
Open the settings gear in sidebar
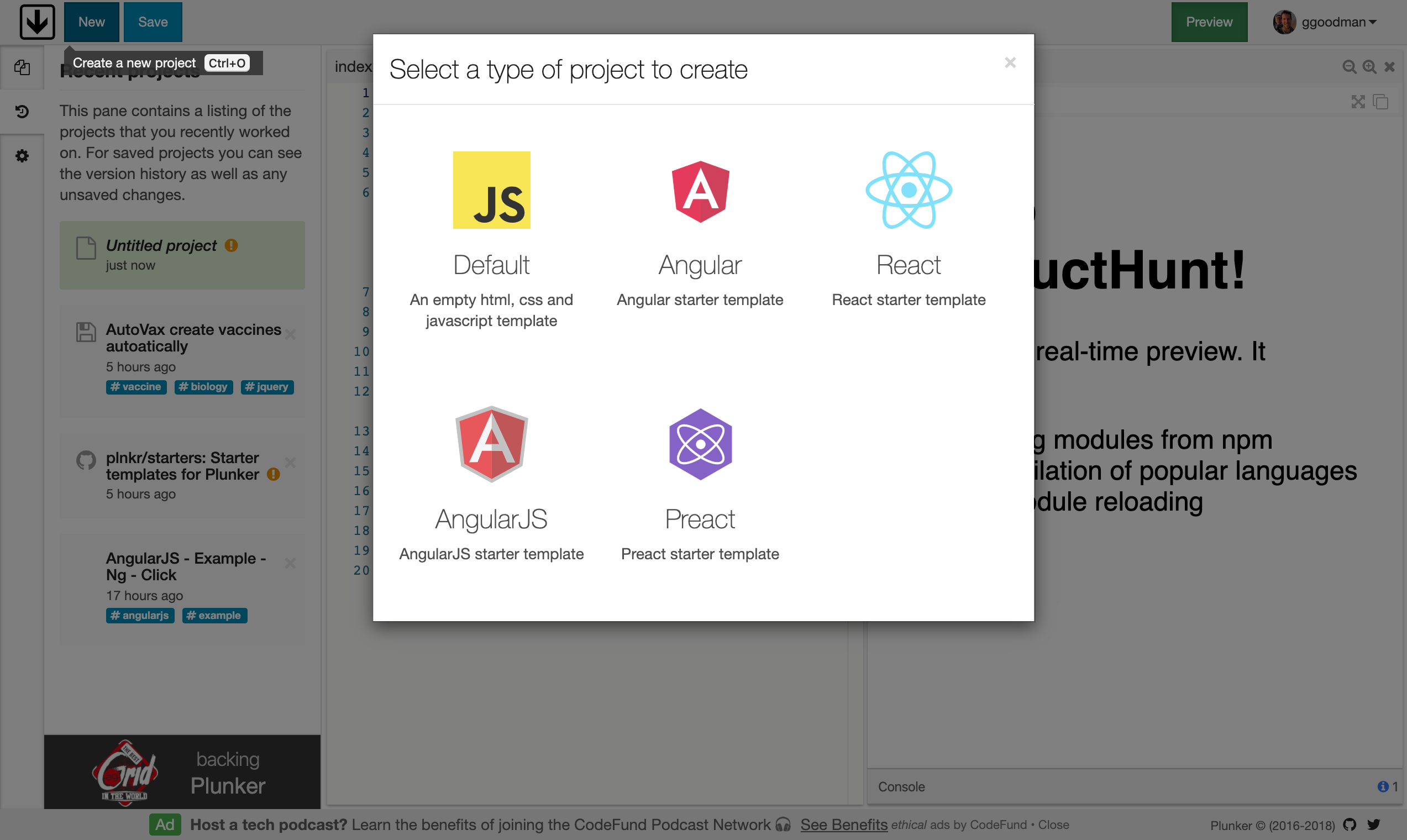tap(22, 156)
